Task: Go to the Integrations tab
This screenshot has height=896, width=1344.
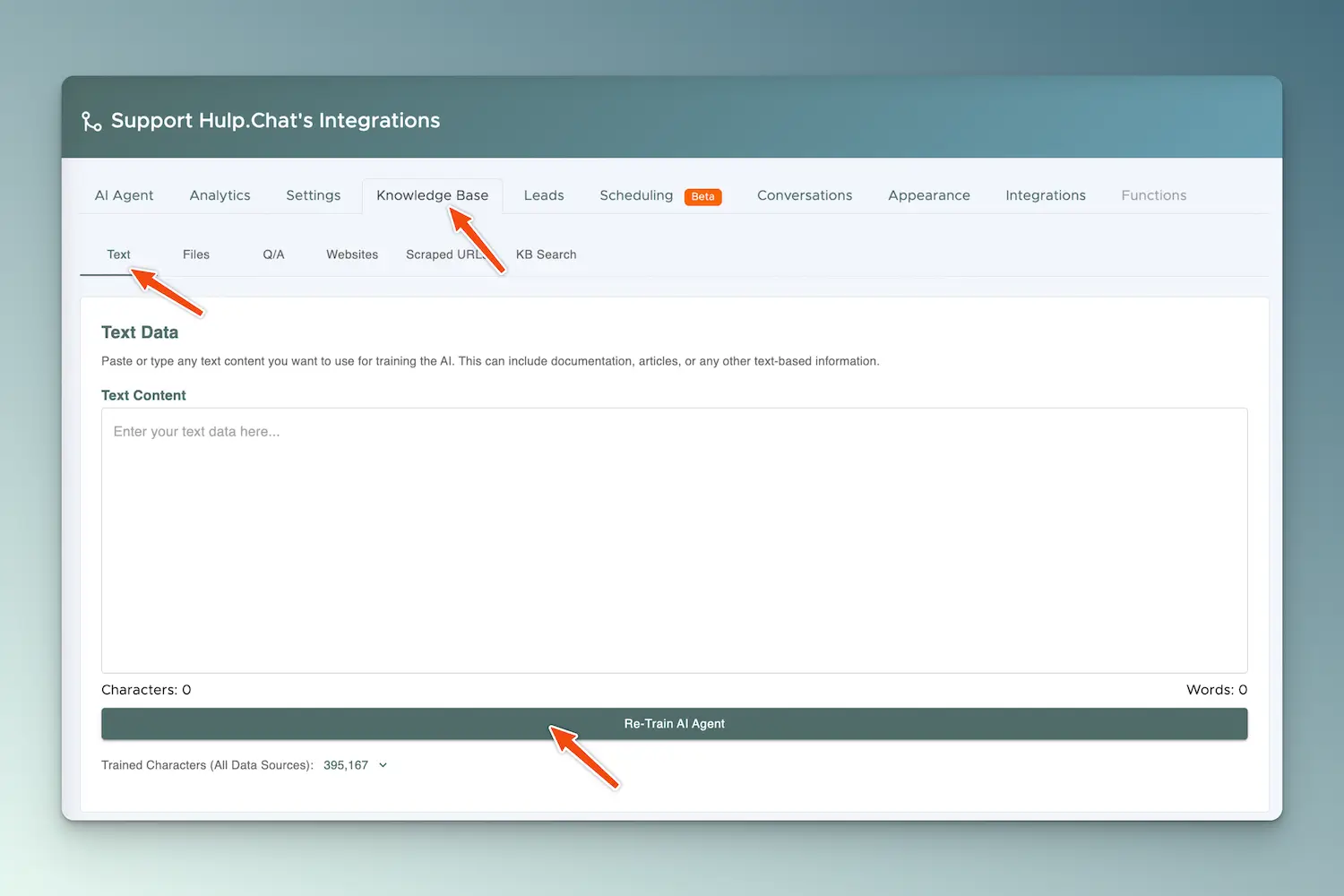Action: [1046, 195]
